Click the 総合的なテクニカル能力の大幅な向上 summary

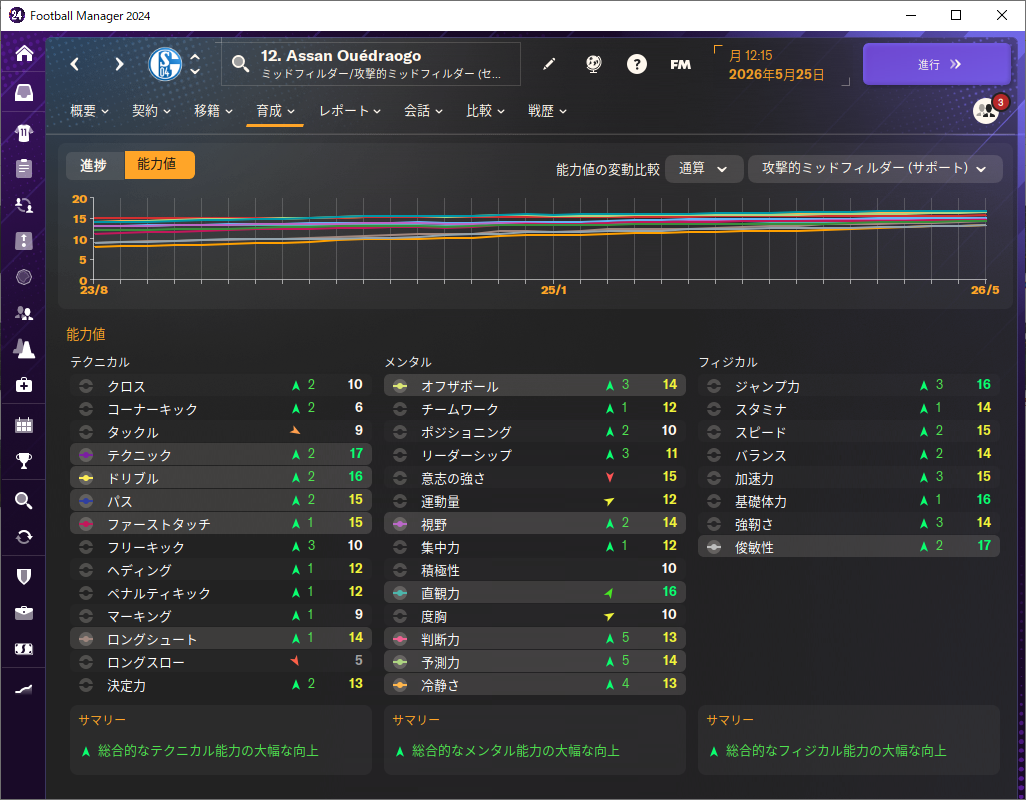(208, 751)
